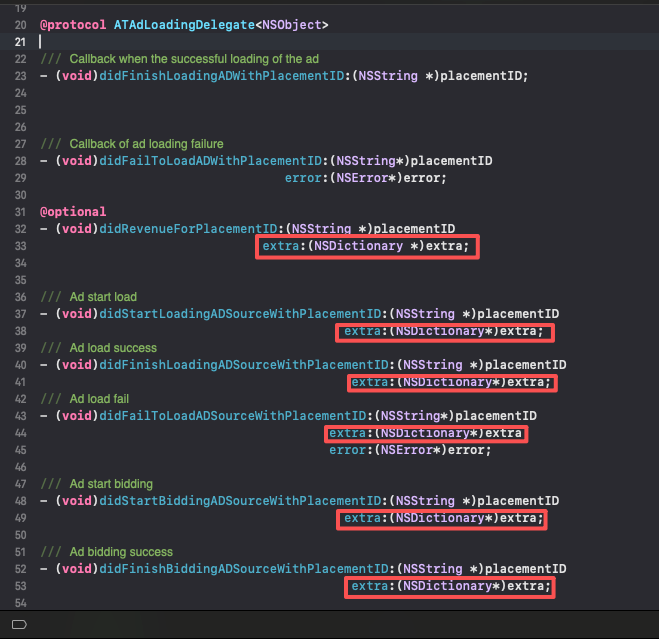Screen dimensions: 659x639
Task: Click line number 31 in gutter
Action: 21,212
